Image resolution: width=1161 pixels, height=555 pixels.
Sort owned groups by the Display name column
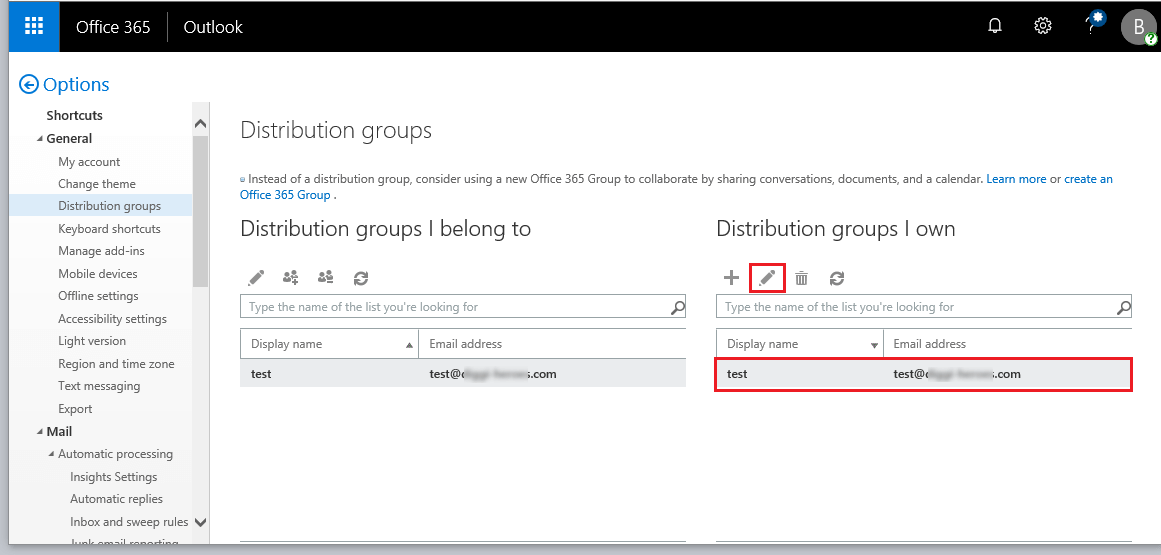tap(799, 344)
